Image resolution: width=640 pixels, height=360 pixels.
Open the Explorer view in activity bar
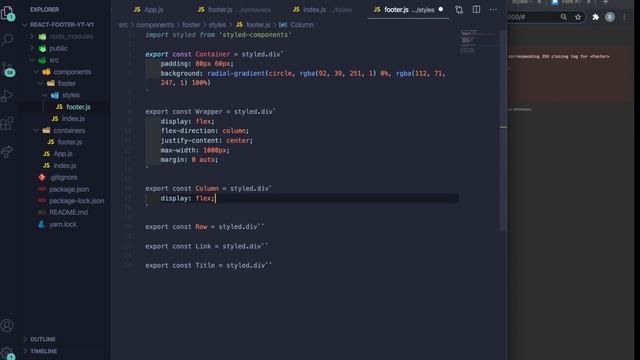tap(7, 13)
